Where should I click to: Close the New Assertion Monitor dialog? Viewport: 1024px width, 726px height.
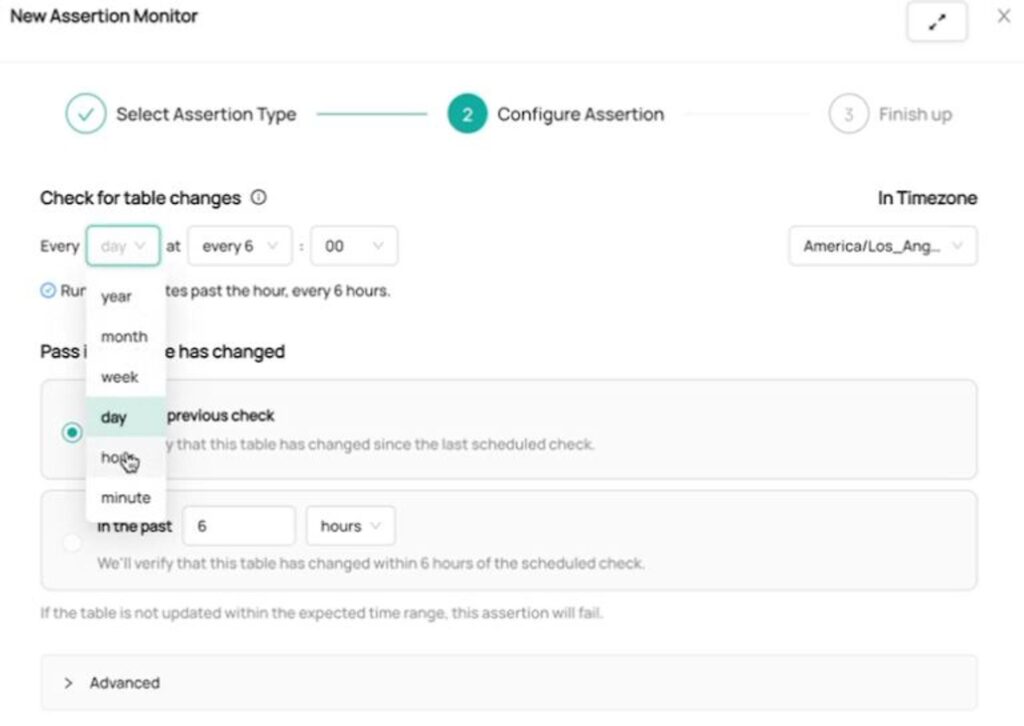pyautogui.click(x=1004, y=17)
